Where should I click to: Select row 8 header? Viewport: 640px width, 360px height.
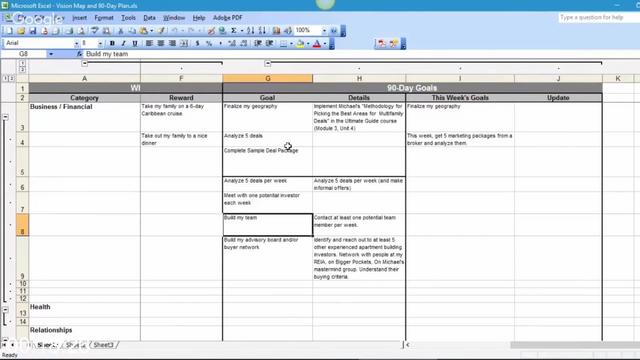tap(22, 225)
